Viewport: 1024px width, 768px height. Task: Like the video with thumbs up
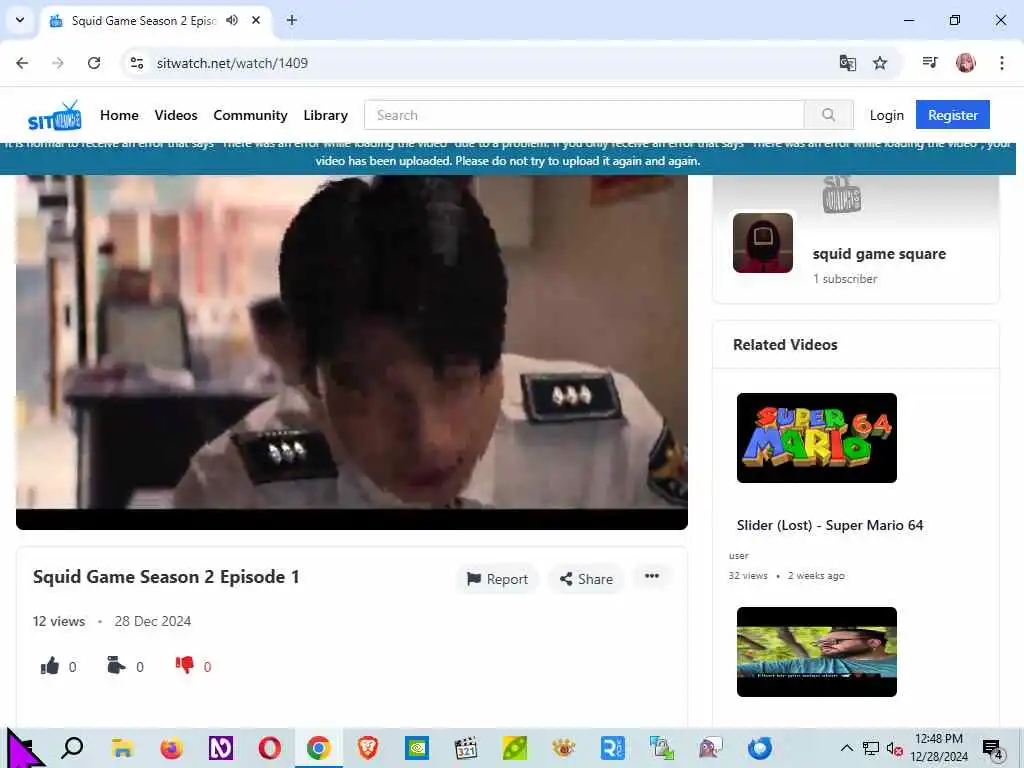click(50, 666)
